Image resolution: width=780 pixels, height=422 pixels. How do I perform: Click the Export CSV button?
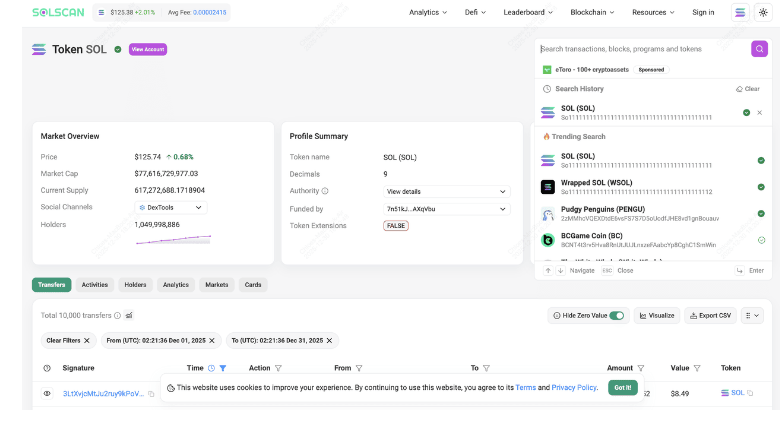(x=710, y=316)
